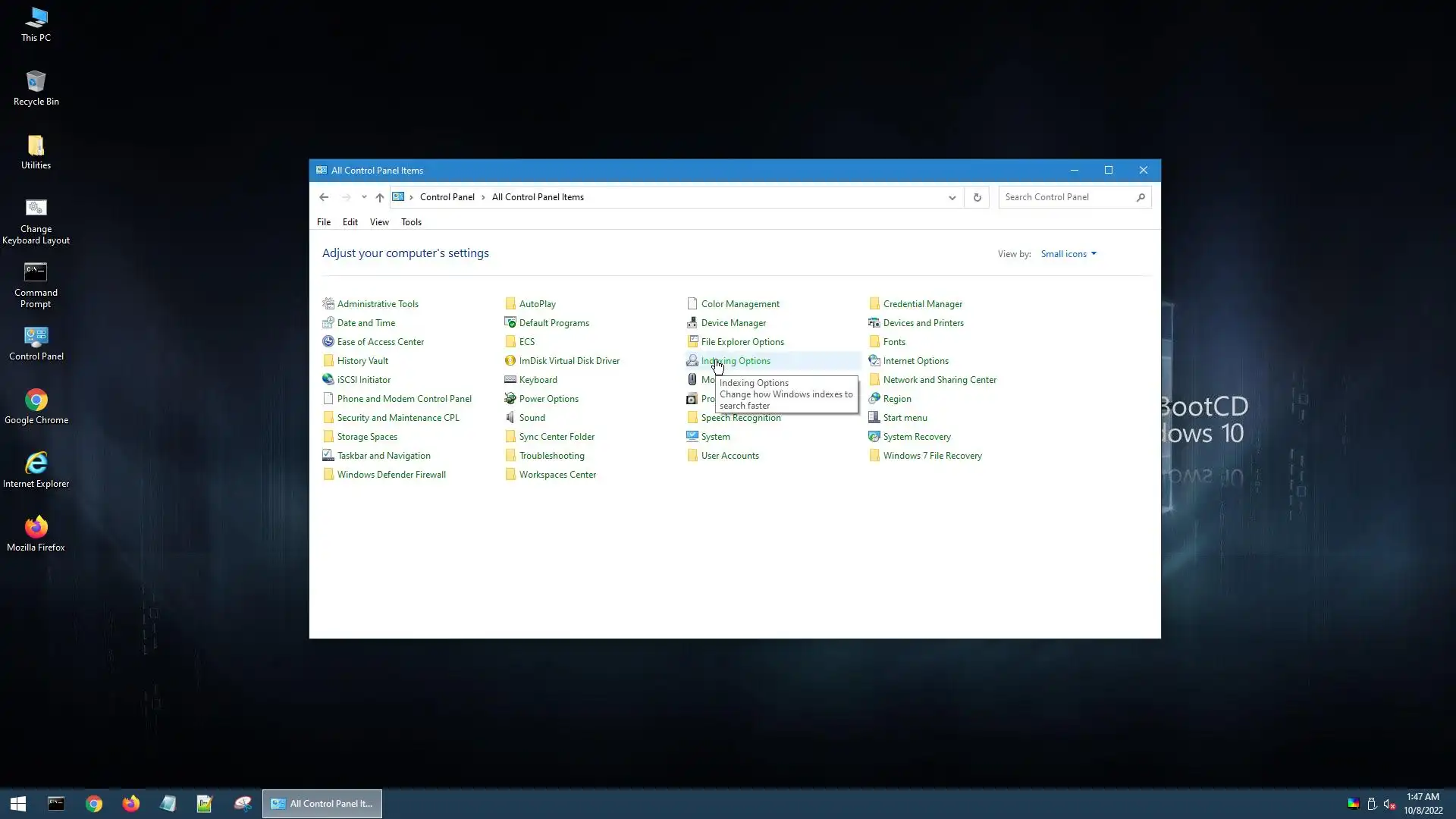Open Network and Sharing Center link

(939, 379)
